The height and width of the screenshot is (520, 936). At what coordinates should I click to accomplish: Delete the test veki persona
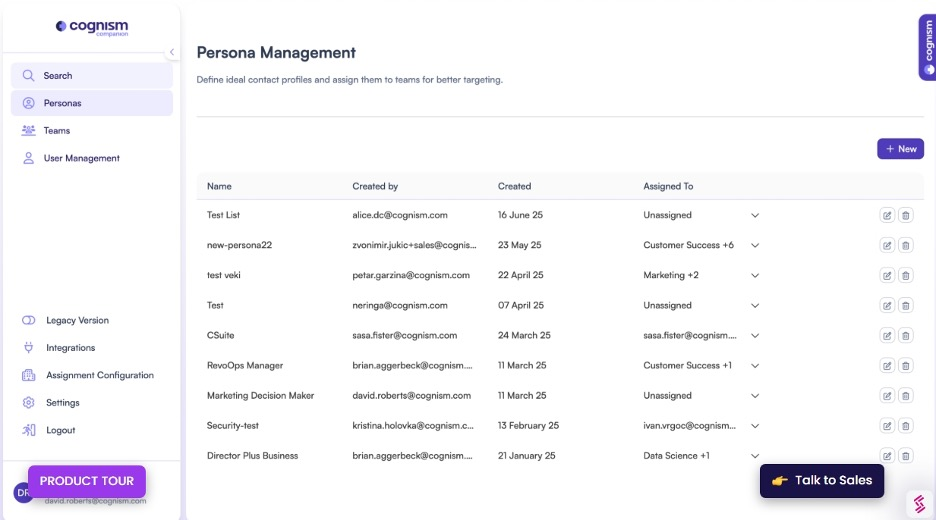point(906,275)
